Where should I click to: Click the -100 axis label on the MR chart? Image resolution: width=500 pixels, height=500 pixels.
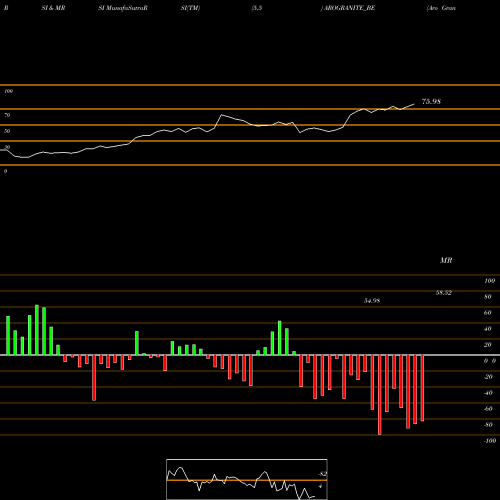click(x=490, y=441)
